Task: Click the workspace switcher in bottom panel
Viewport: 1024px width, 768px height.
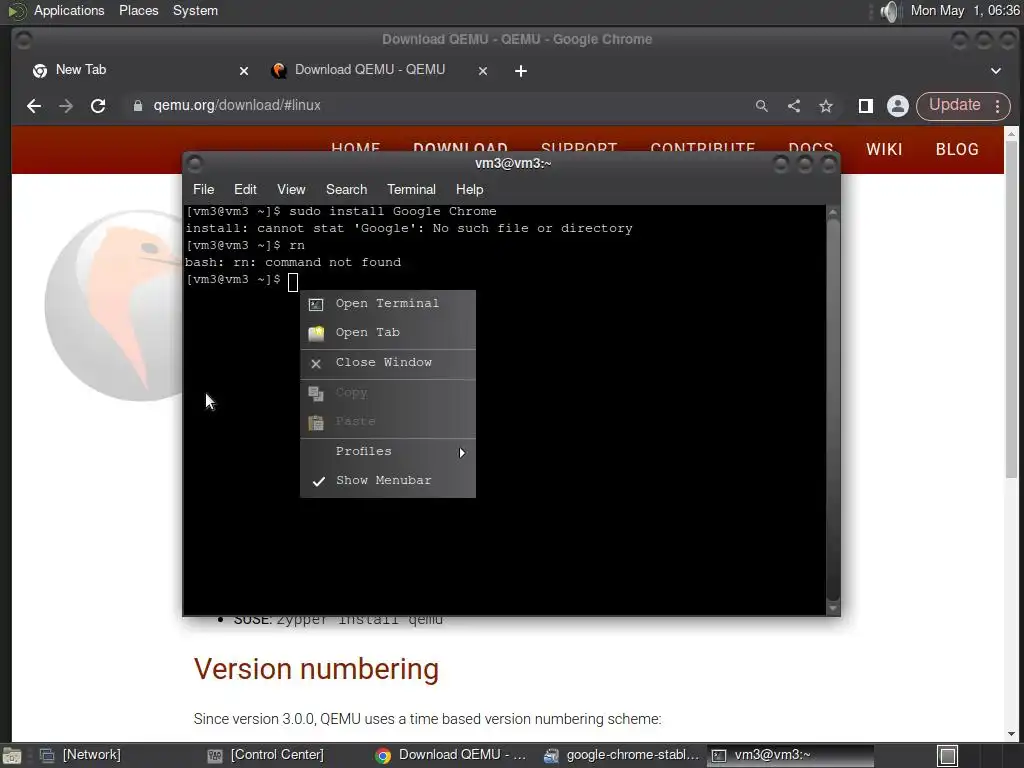Action: tap(948, 756)
